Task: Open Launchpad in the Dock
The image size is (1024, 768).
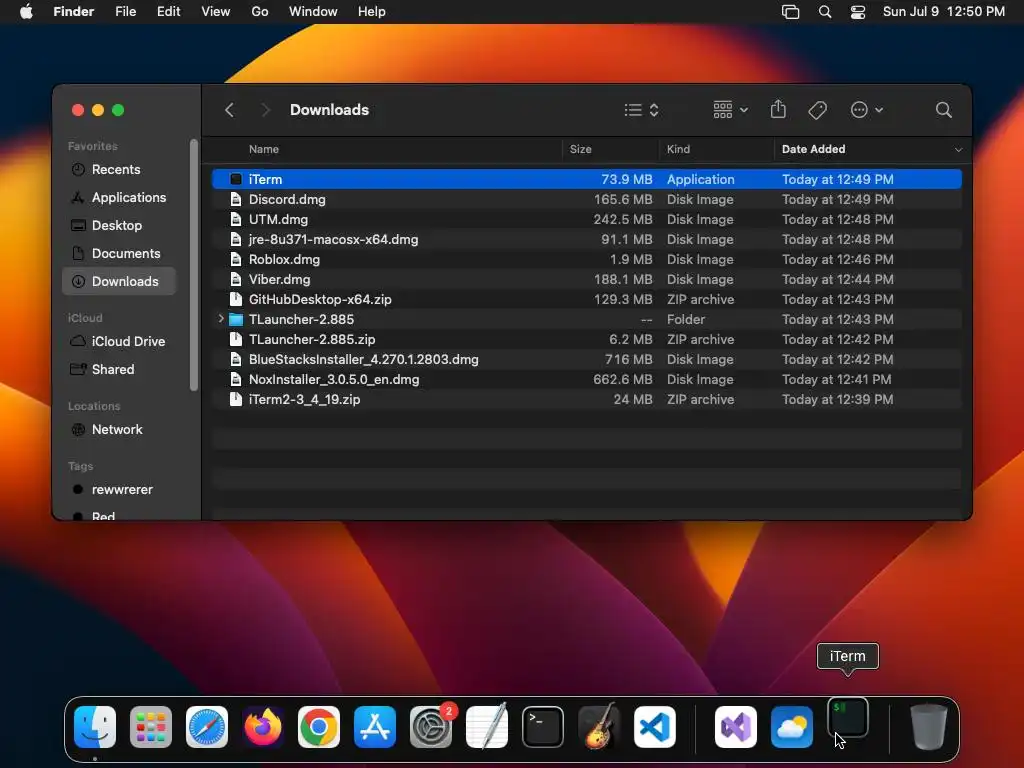Action: pos(151,727)
